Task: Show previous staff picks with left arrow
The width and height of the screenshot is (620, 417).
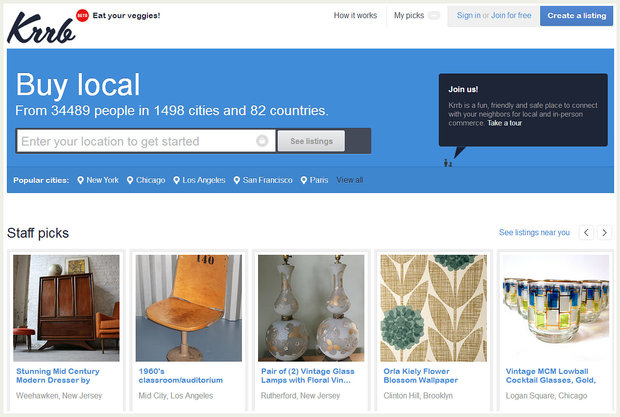Action: 587,233
